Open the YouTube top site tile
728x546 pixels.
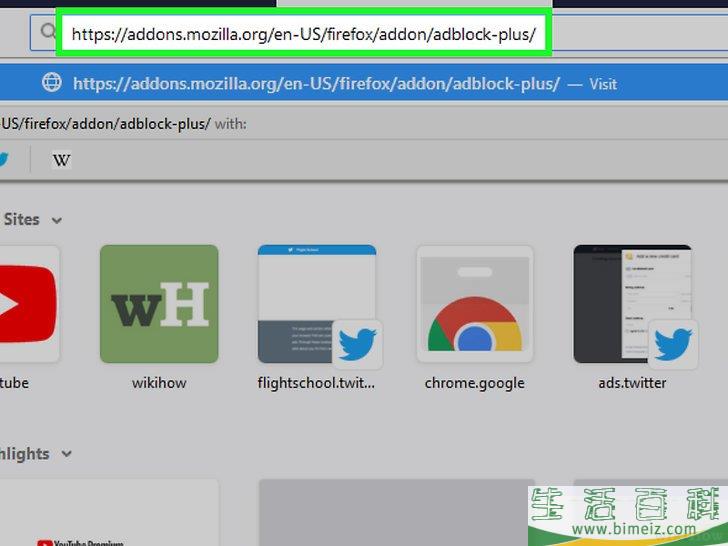[x=29, y=304]
